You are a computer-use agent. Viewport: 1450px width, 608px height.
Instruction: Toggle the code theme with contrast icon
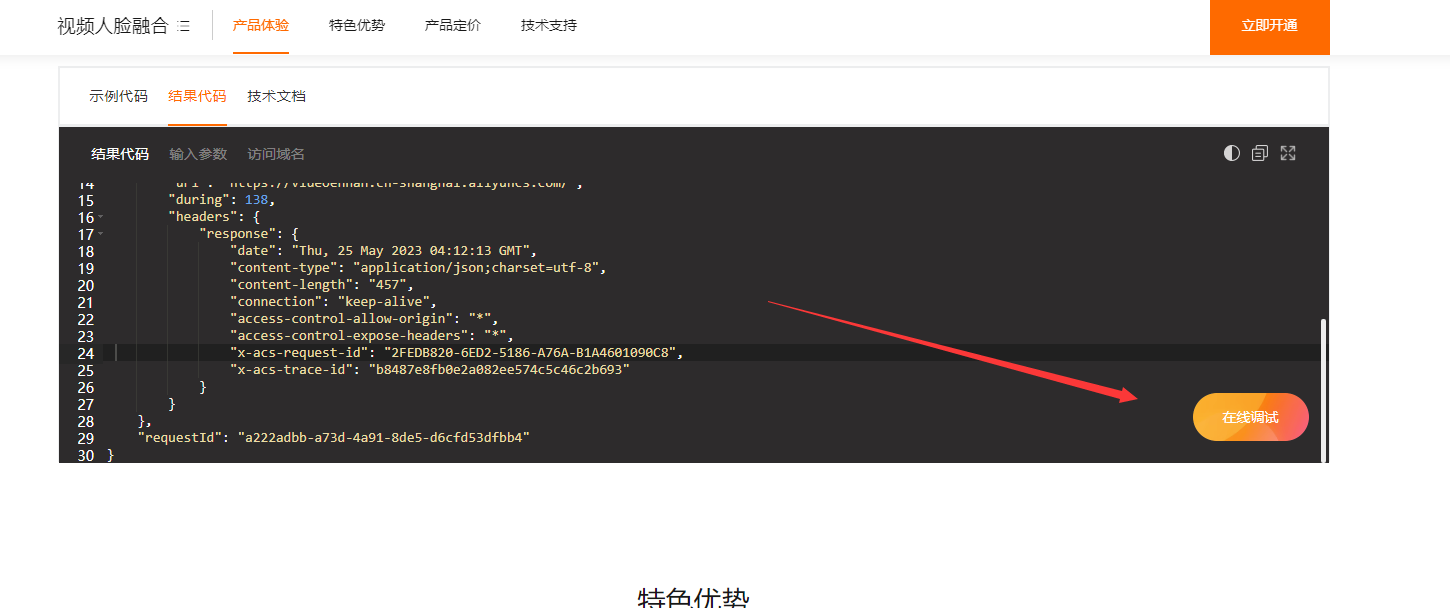tap(1230, 153)
